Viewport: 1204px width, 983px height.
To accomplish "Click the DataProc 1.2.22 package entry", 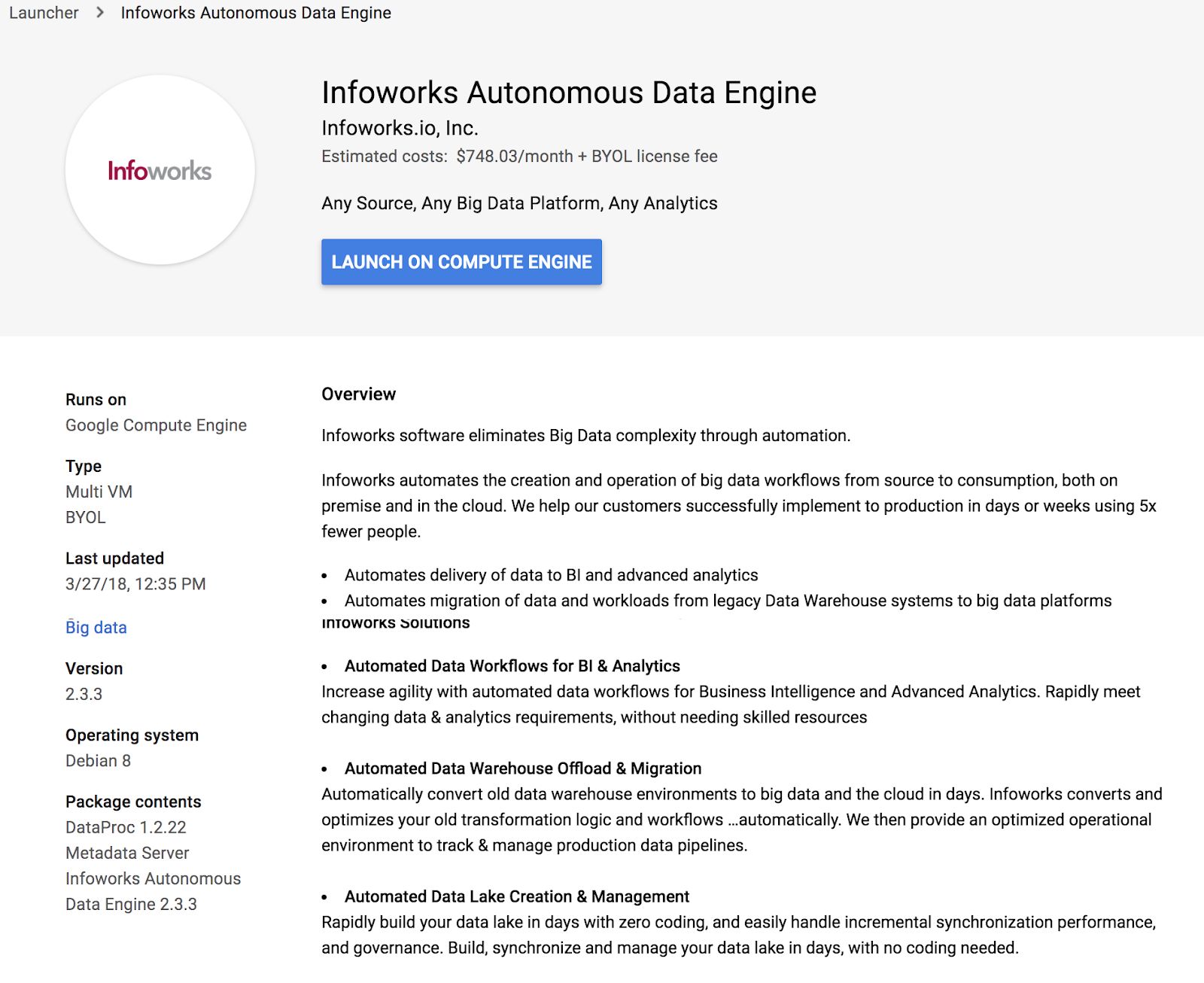I will point(126,827).
